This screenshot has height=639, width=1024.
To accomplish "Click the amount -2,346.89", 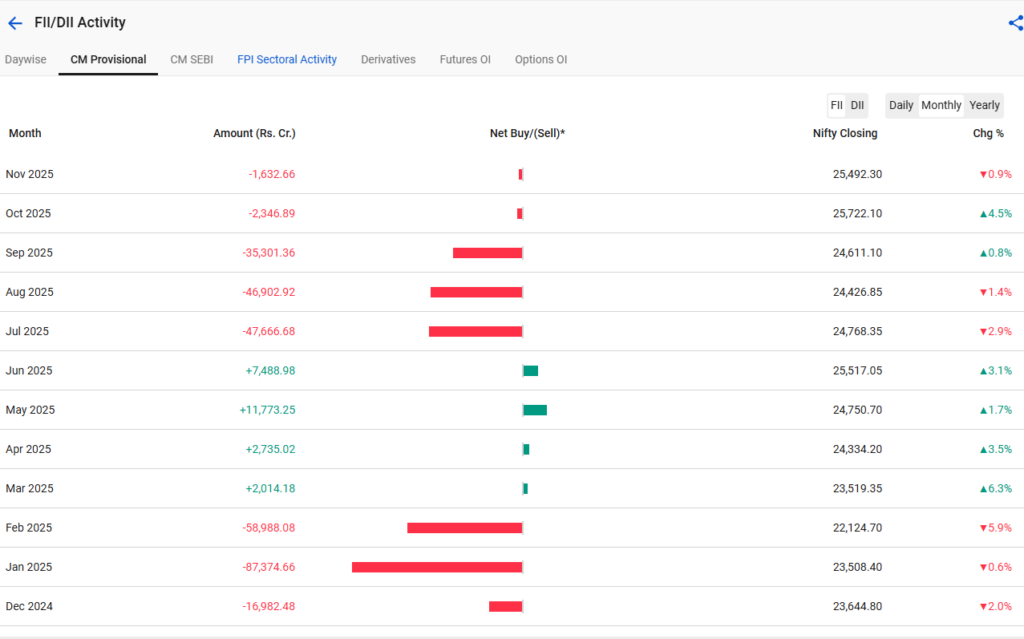I will 272,214.
